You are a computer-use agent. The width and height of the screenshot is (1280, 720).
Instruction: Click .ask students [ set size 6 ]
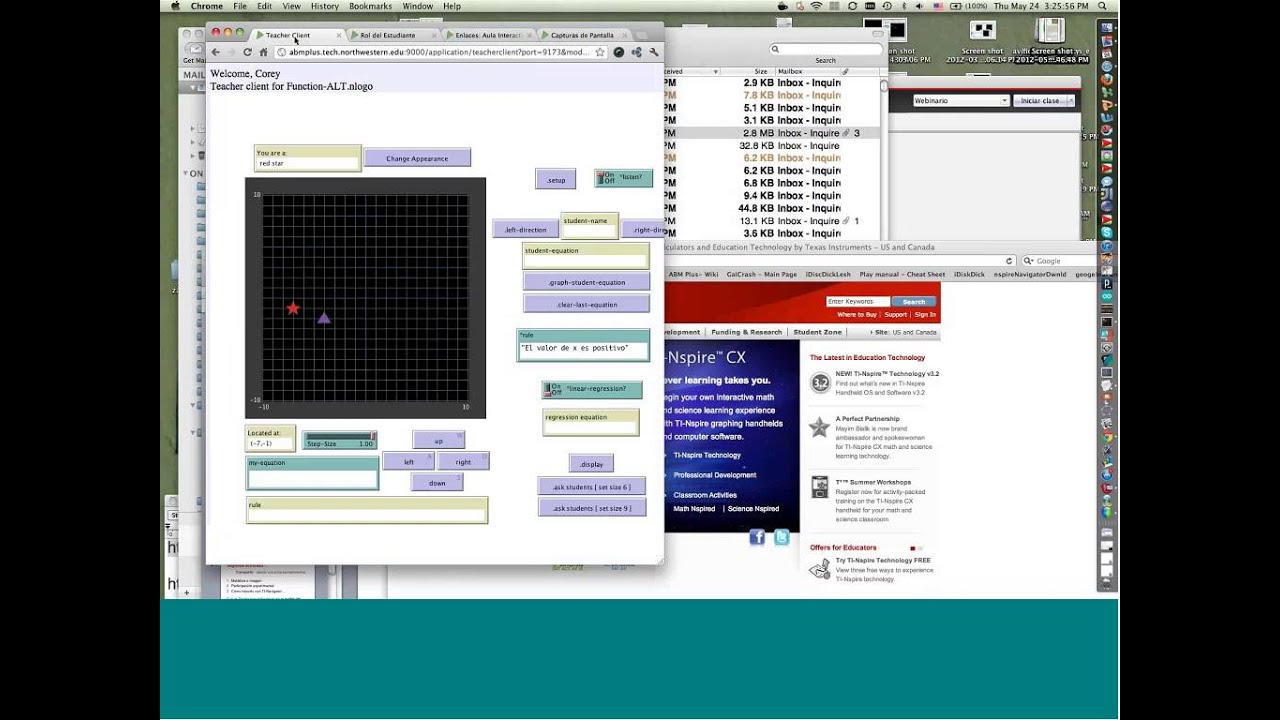point(592,486)
